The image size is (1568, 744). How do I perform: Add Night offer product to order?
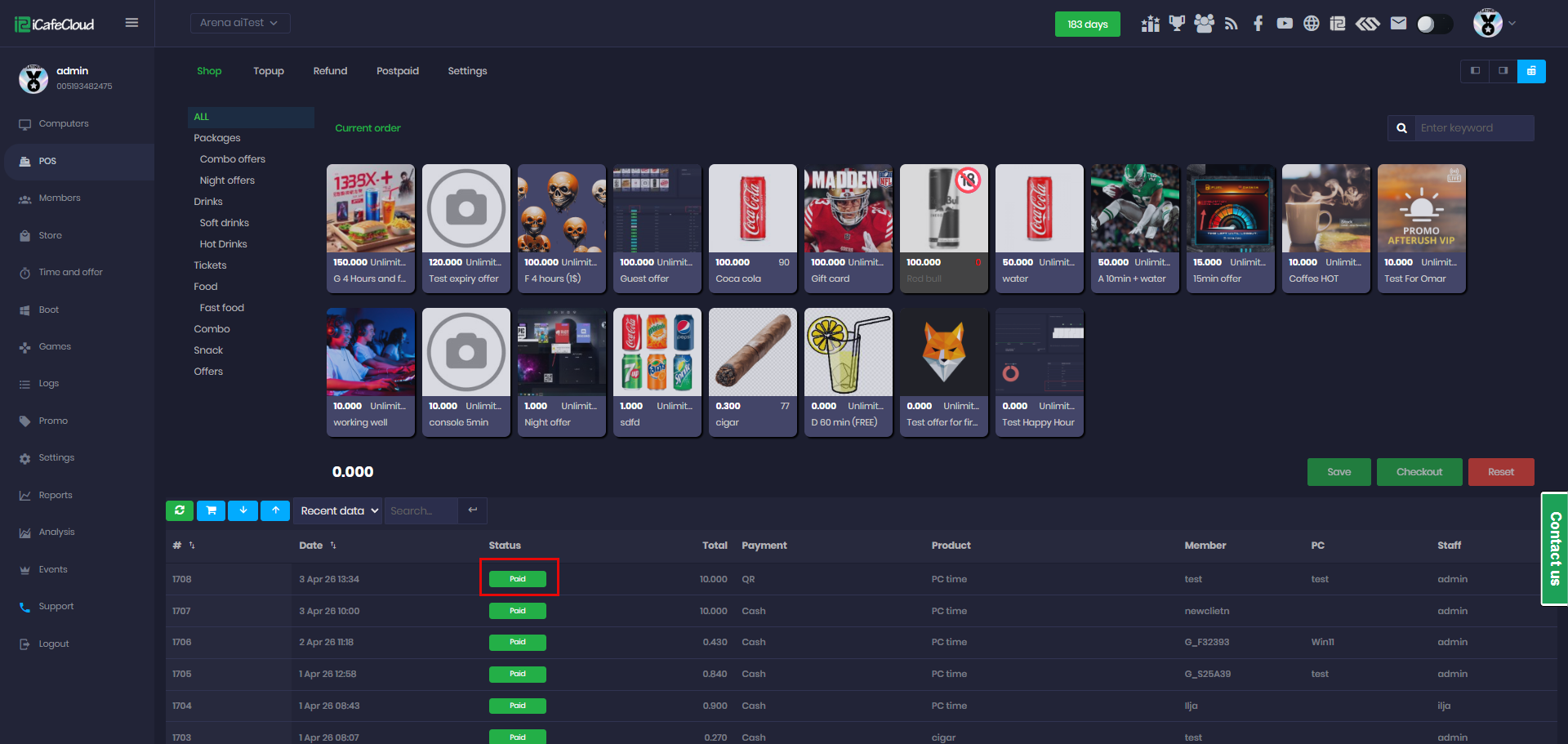[561, 372]
